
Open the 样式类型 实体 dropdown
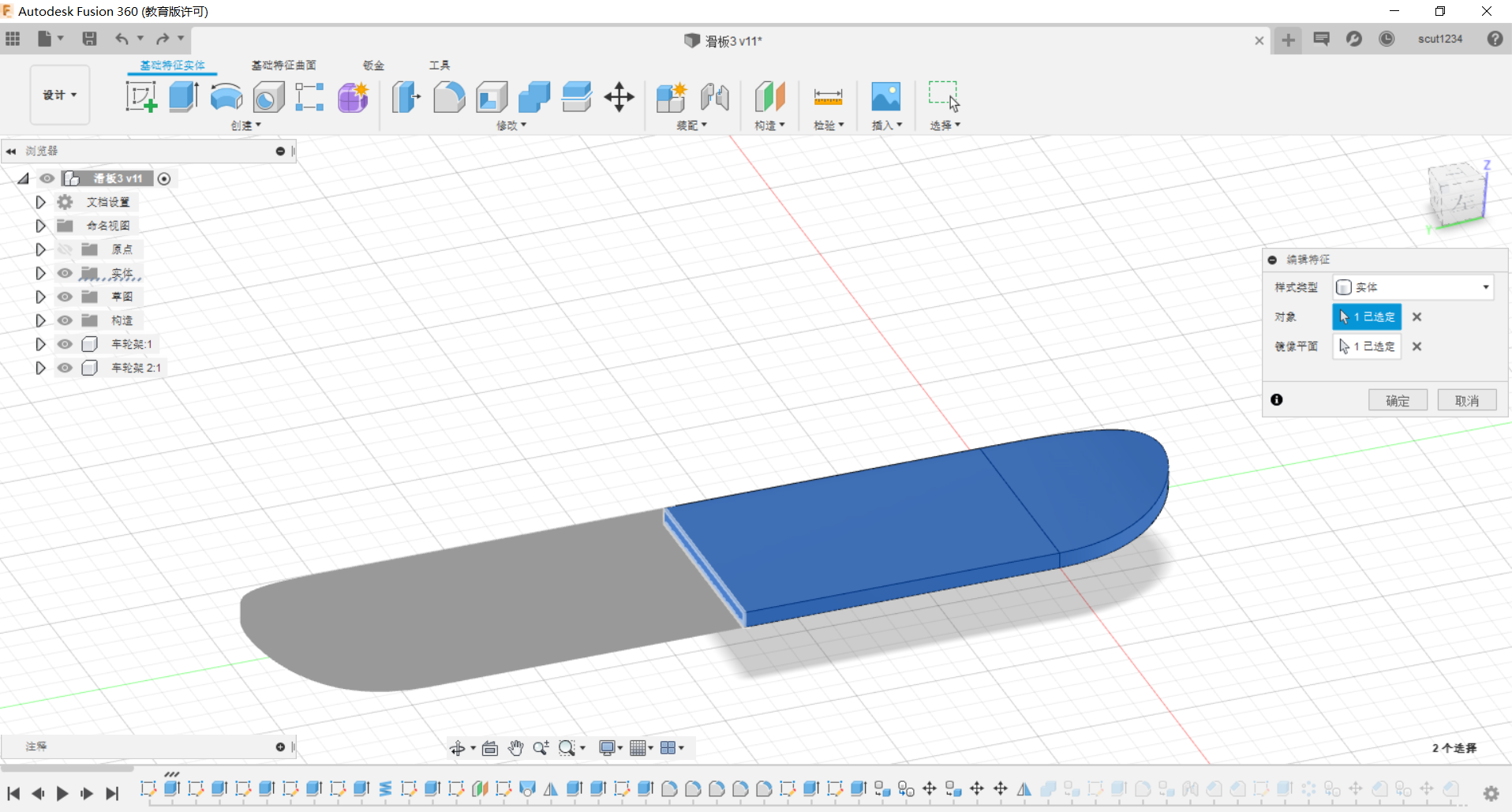[1413, 287]
